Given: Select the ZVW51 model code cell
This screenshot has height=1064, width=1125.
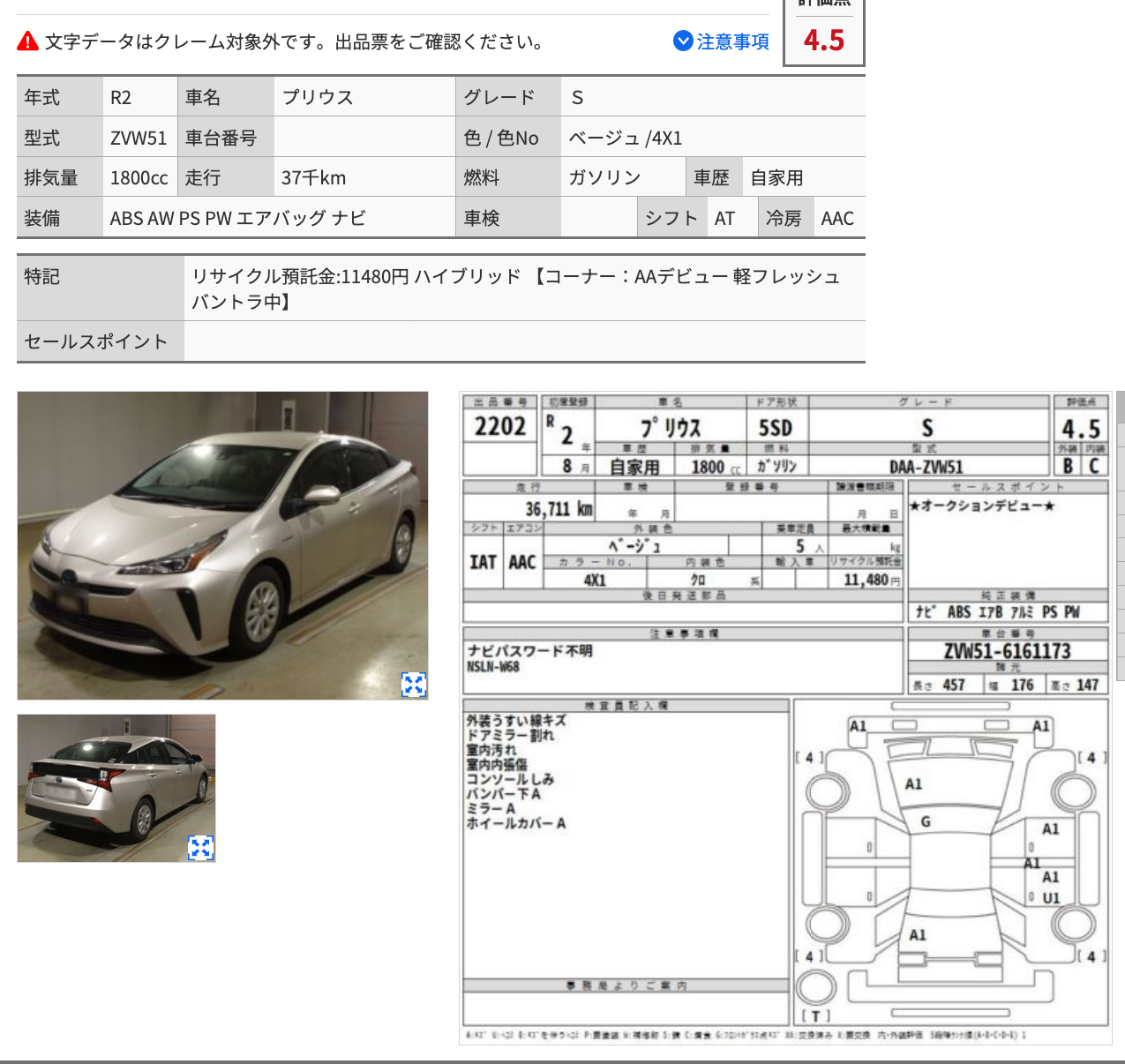Looking at the screenshot, I should coord(140,138).
